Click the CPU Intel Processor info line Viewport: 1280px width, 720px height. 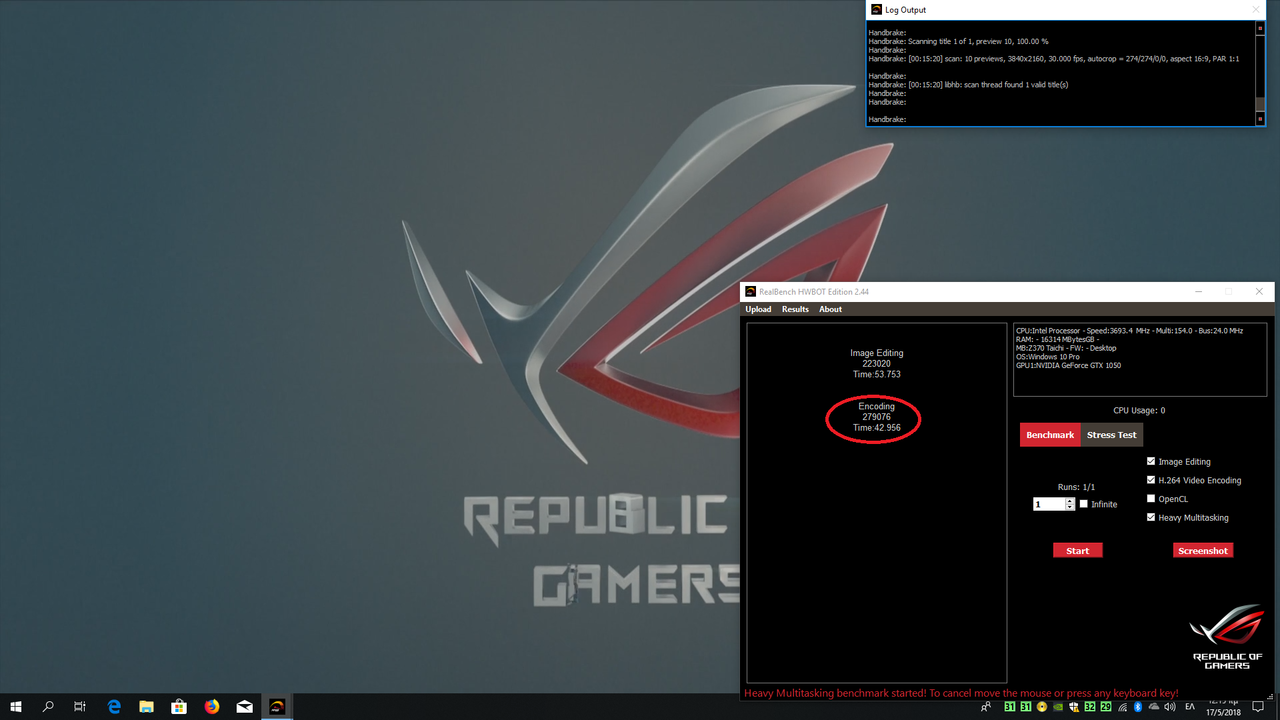tap(1129, 330)
